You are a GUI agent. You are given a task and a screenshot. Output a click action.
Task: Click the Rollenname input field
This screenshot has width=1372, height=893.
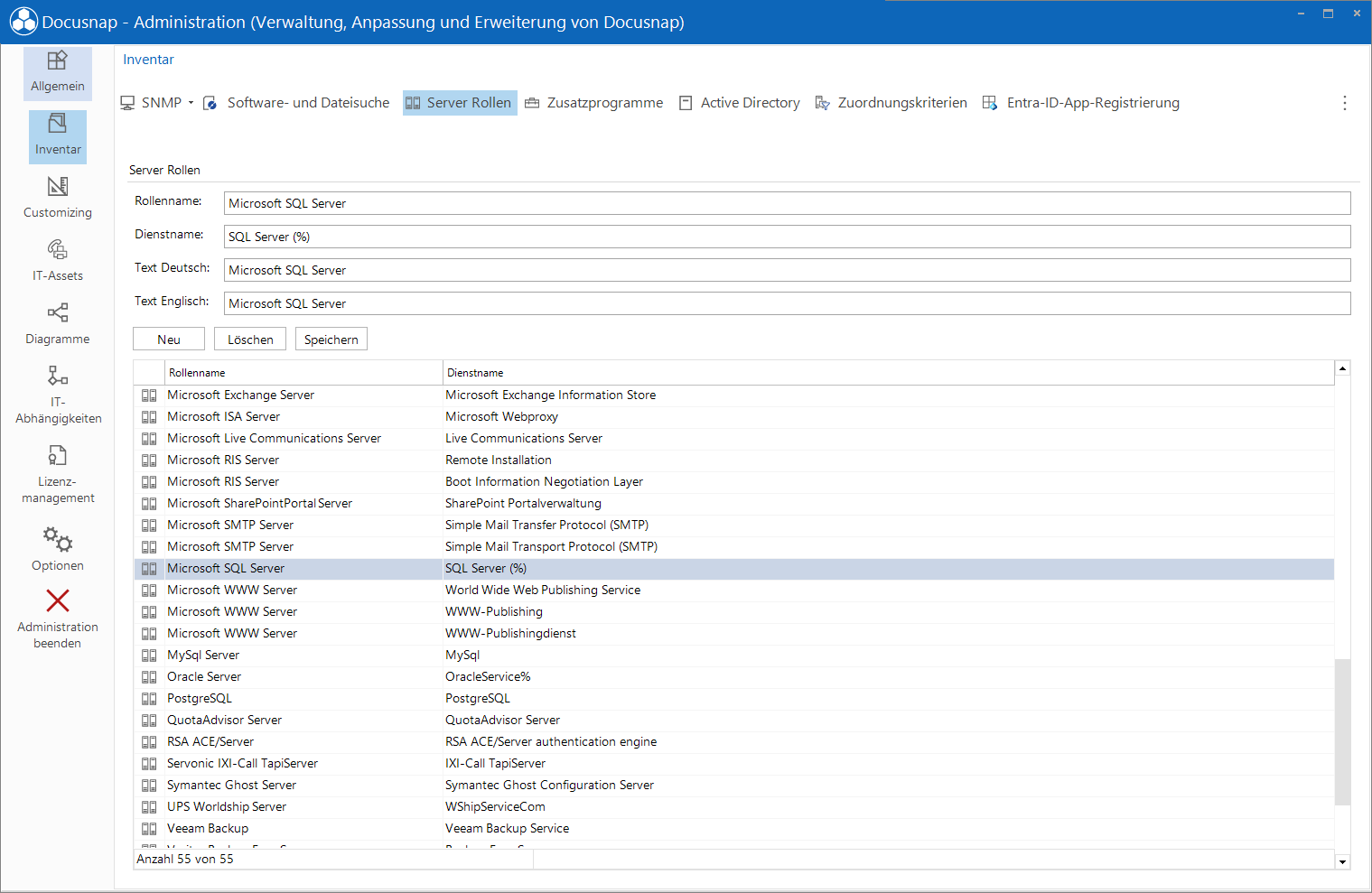[x=787, y=203]
